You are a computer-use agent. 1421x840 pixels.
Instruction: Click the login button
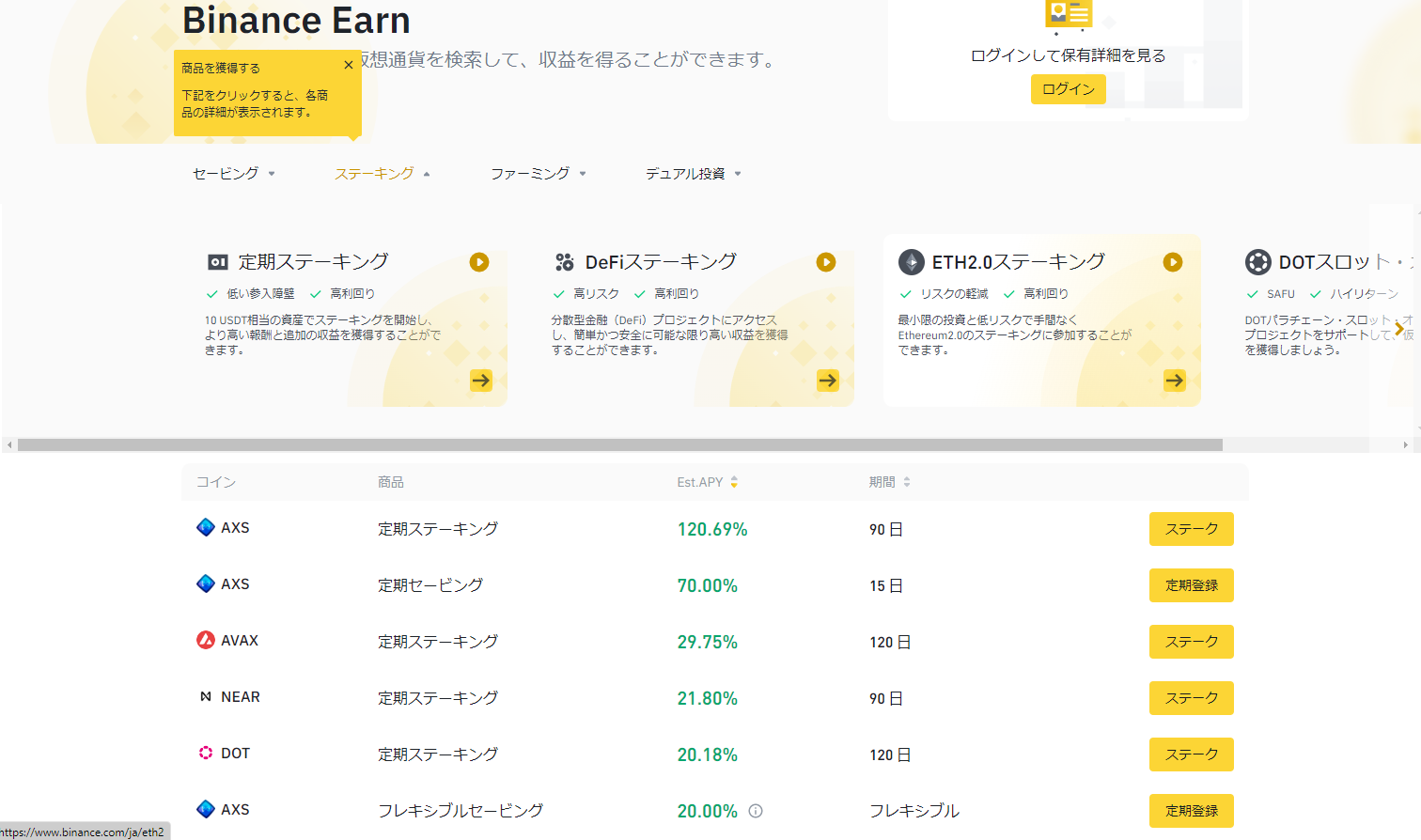click(x=1069, y=89)
